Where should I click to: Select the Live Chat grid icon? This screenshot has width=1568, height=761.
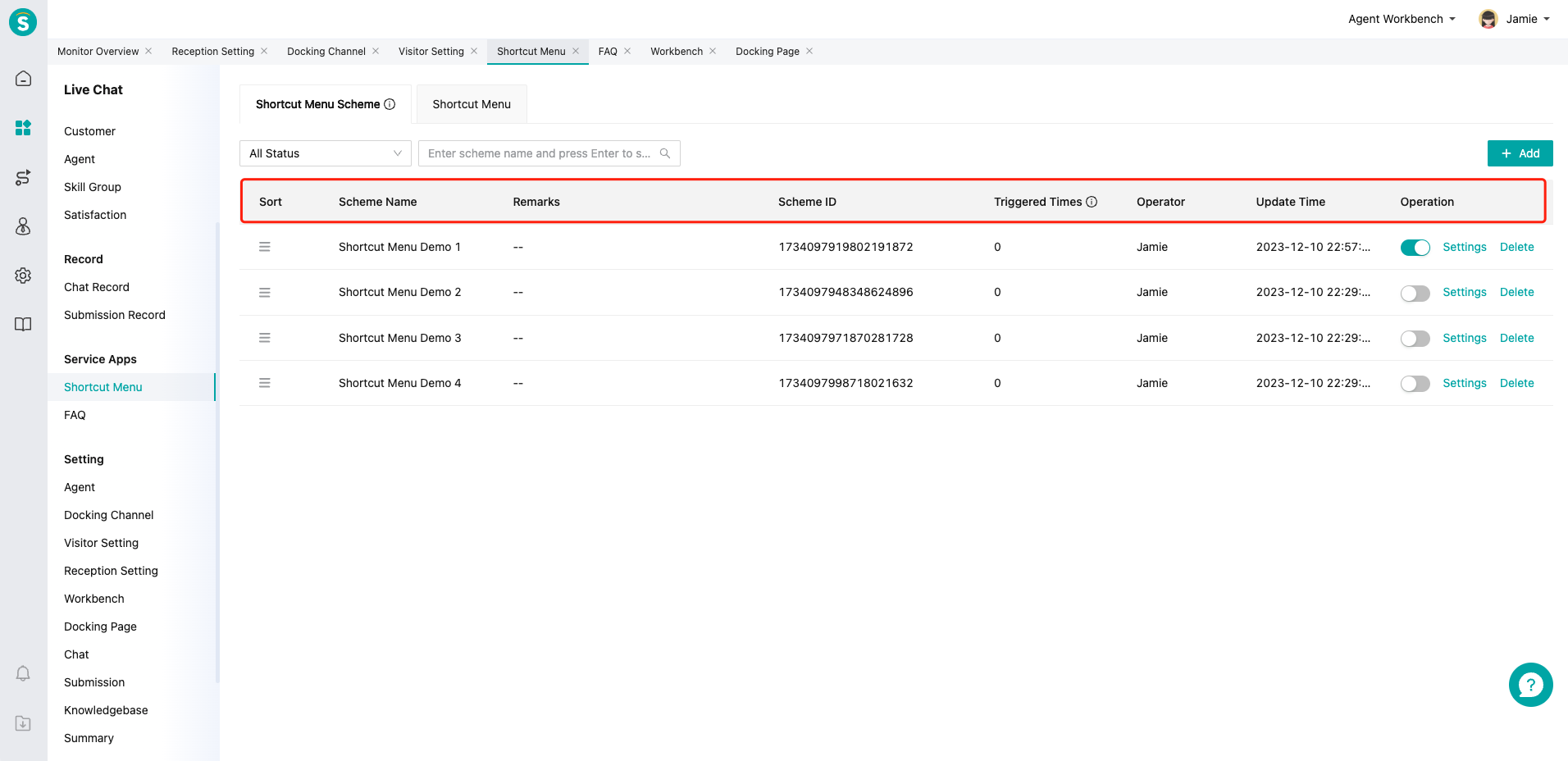(23, 128)
